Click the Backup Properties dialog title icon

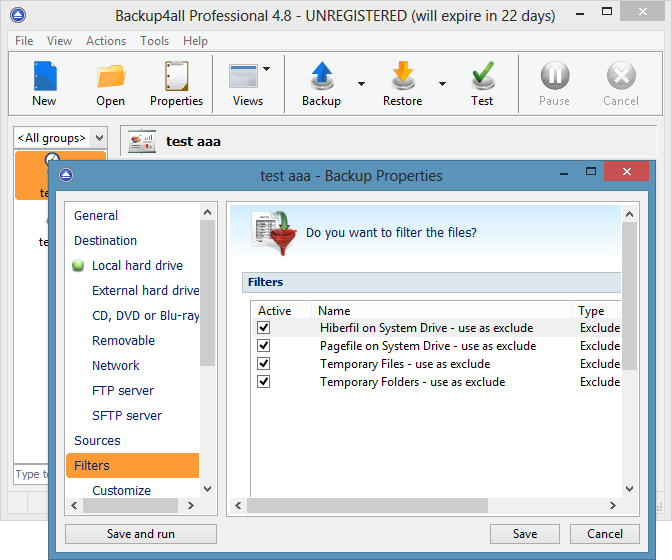66,175
